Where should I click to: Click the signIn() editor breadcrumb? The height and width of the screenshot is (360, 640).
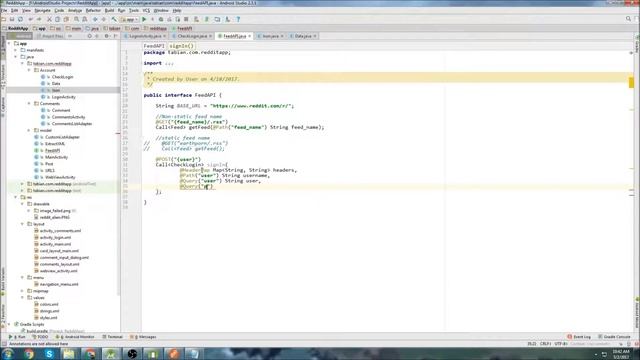[x=181, y=46]
